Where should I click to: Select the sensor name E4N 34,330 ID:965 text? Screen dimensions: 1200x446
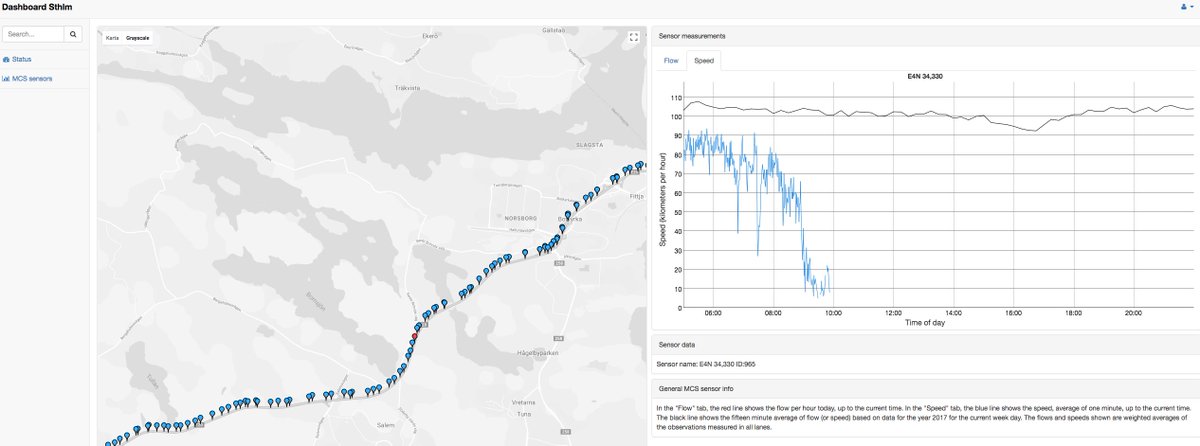pyautogui.click(x=706, y=364)
